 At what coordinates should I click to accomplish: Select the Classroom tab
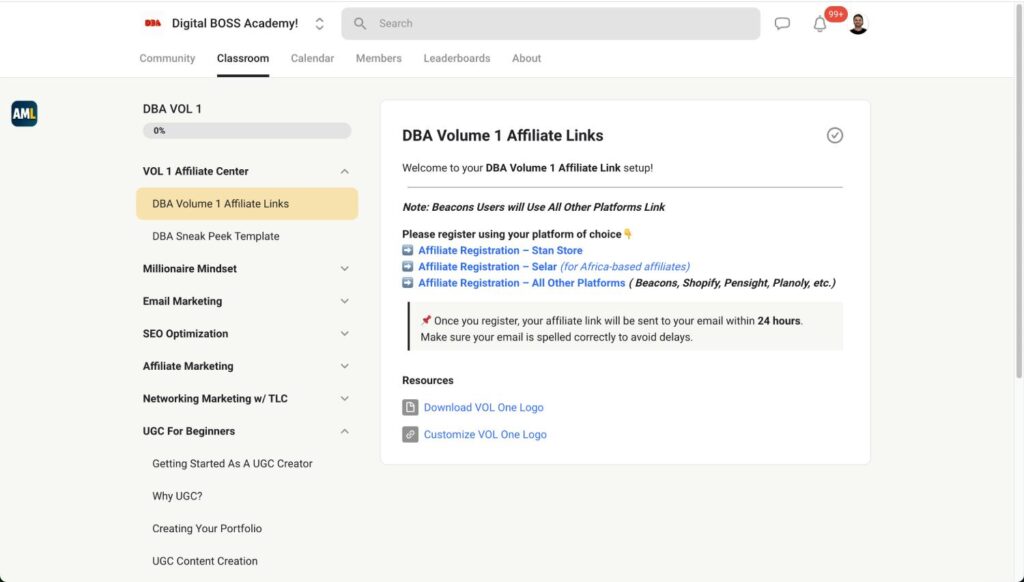coord(243,58)
